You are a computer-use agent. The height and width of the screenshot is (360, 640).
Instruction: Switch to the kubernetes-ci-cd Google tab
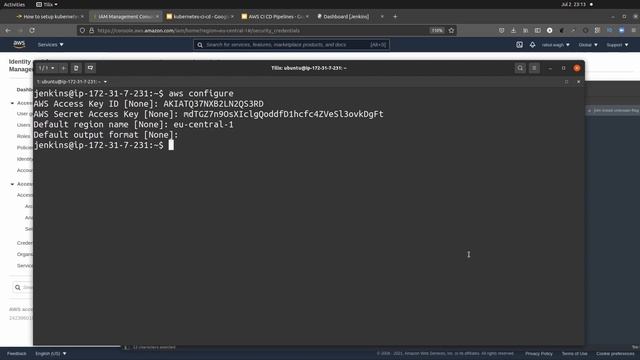pos(200,17)
